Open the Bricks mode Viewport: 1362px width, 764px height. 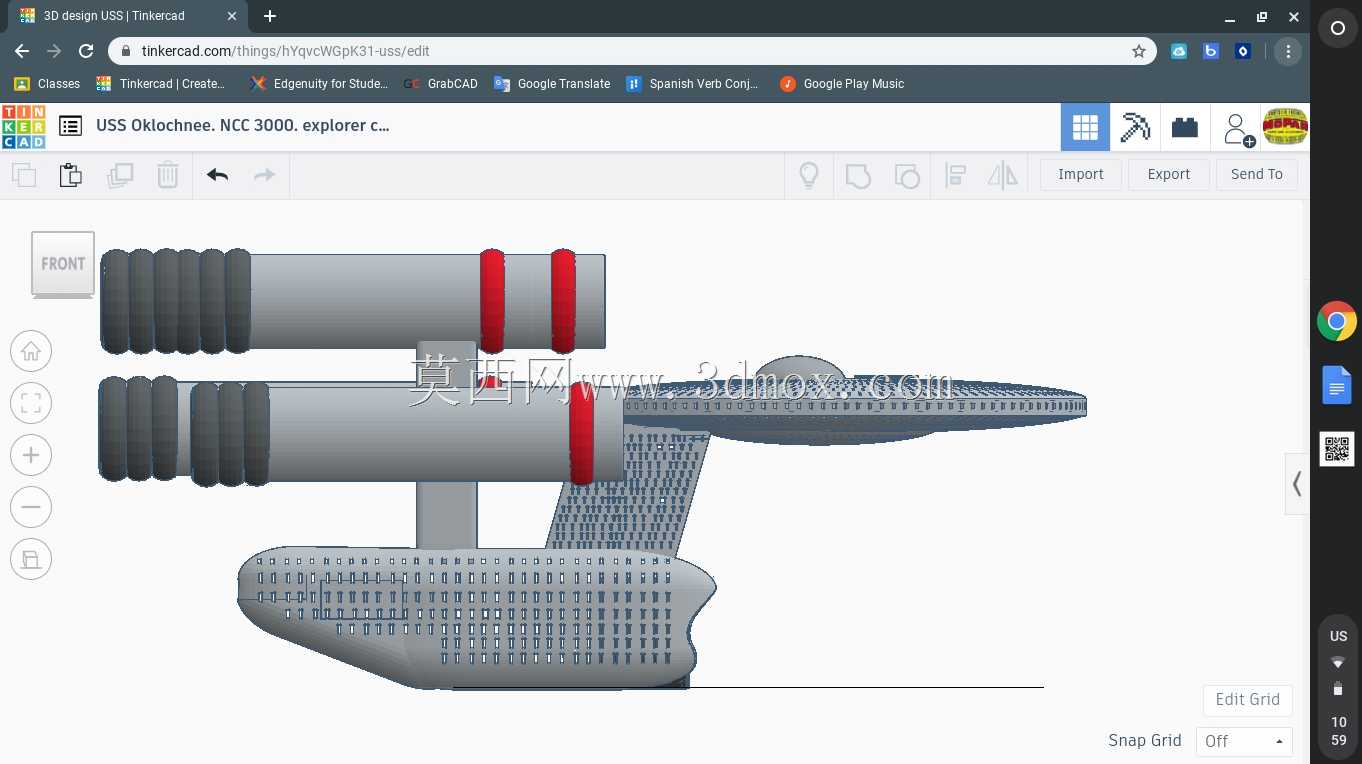(x=1185, y=127)
